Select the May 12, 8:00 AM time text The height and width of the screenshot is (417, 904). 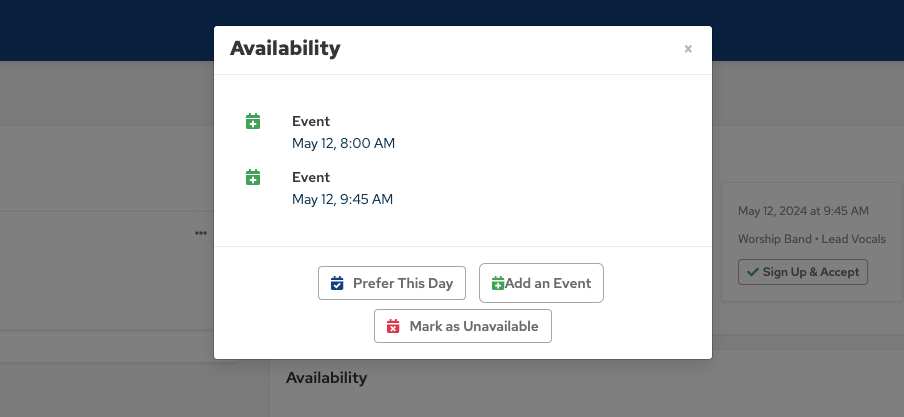coord(343,143)
